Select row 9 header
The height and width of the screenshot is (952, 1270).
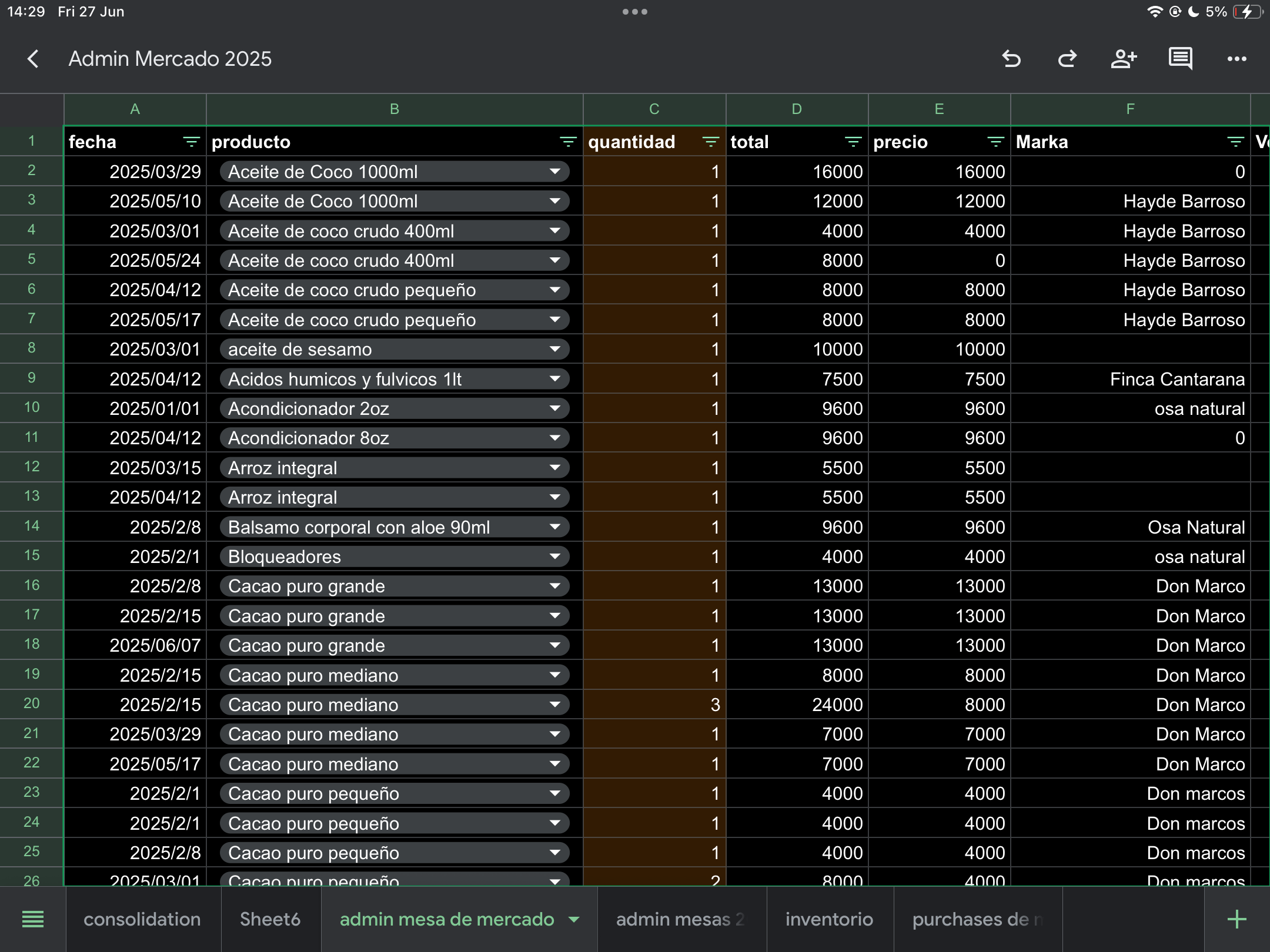pyautogui.click(x=32, y=378)
